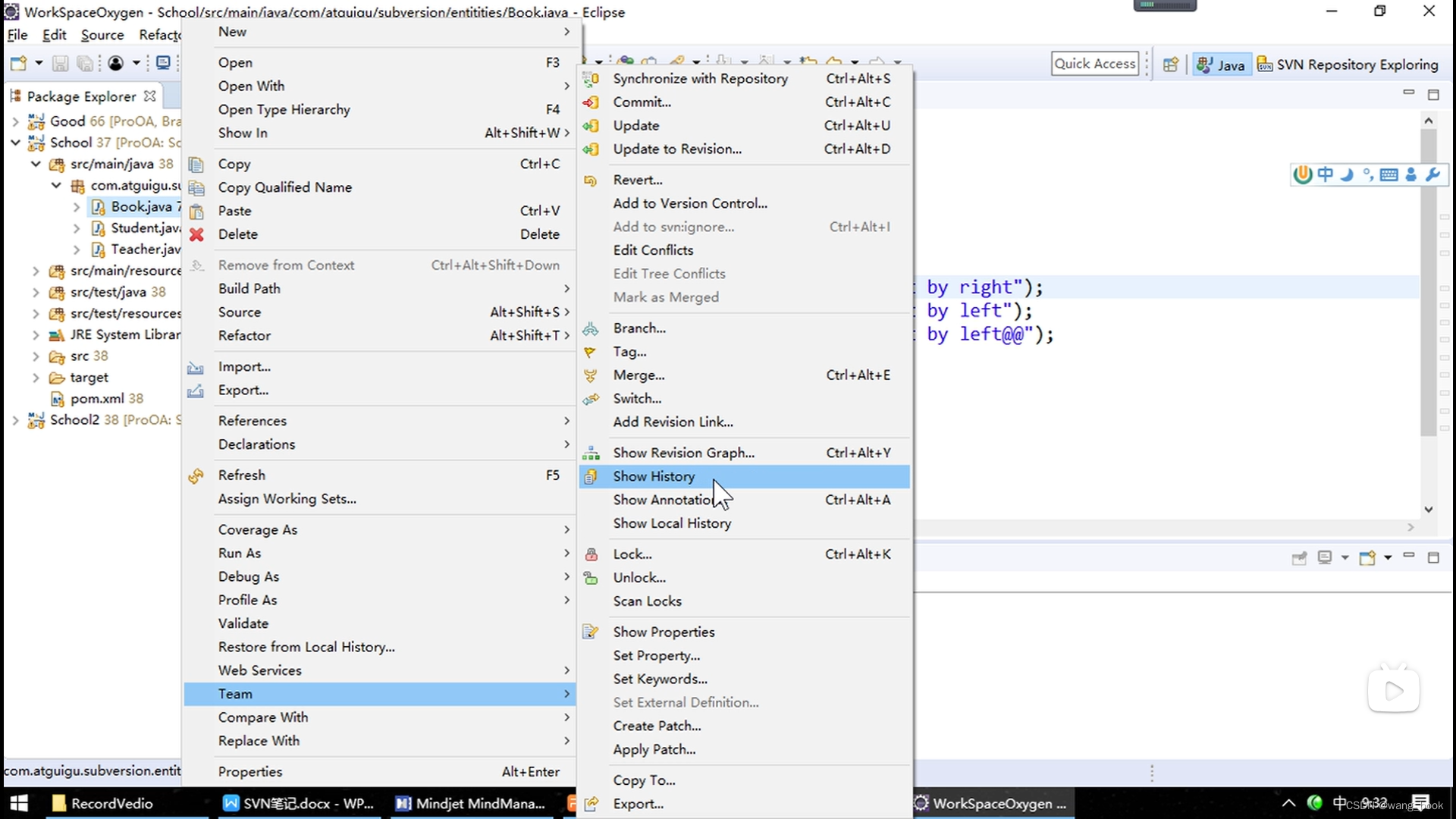Close the Package Explorer view tab
Image resolution: width=1456 pixels, height=819 pixels.
point(150,96)
